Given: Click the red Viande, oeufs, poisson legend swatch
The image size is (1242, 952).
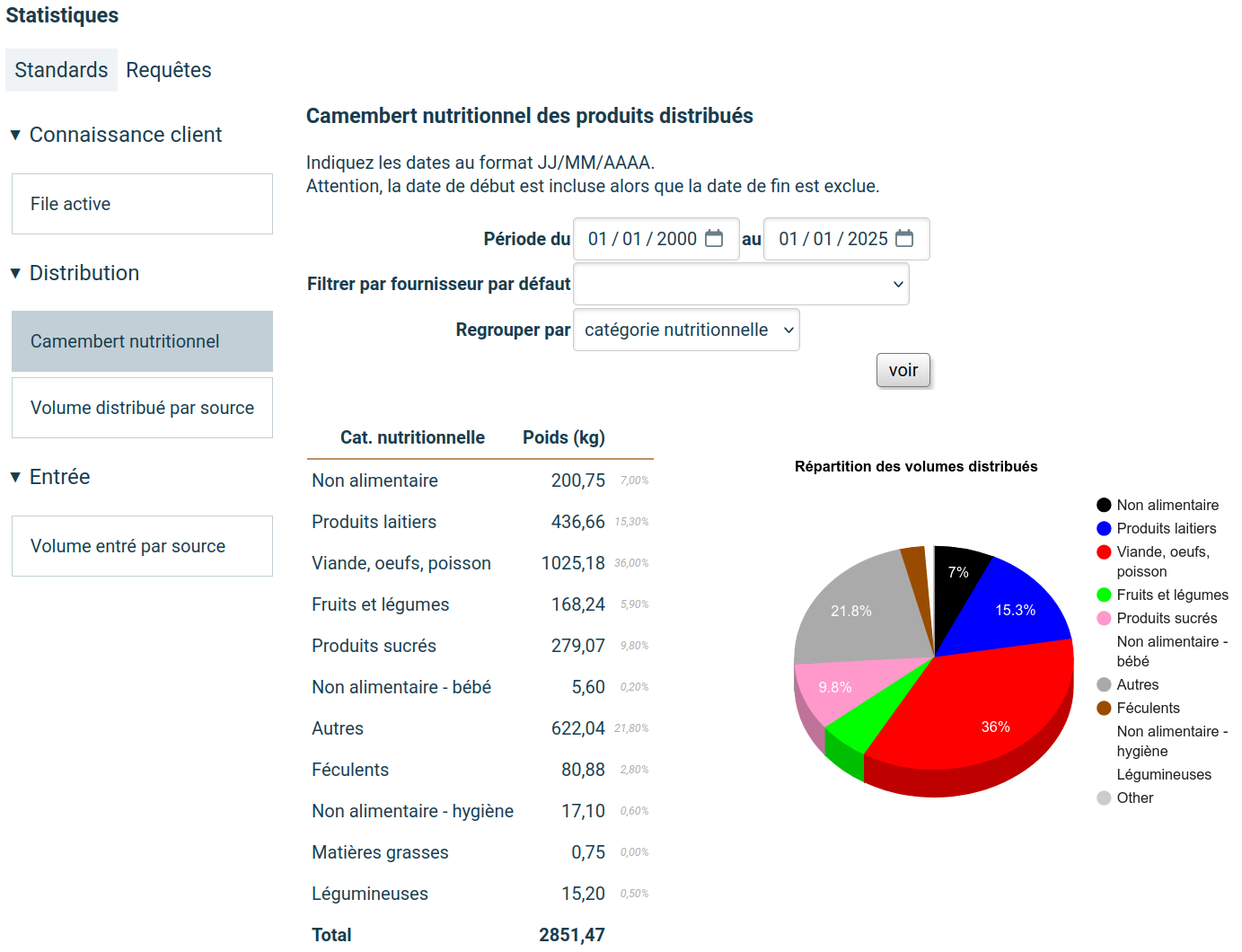Looking at the screenshot, I should (1104, 551).
